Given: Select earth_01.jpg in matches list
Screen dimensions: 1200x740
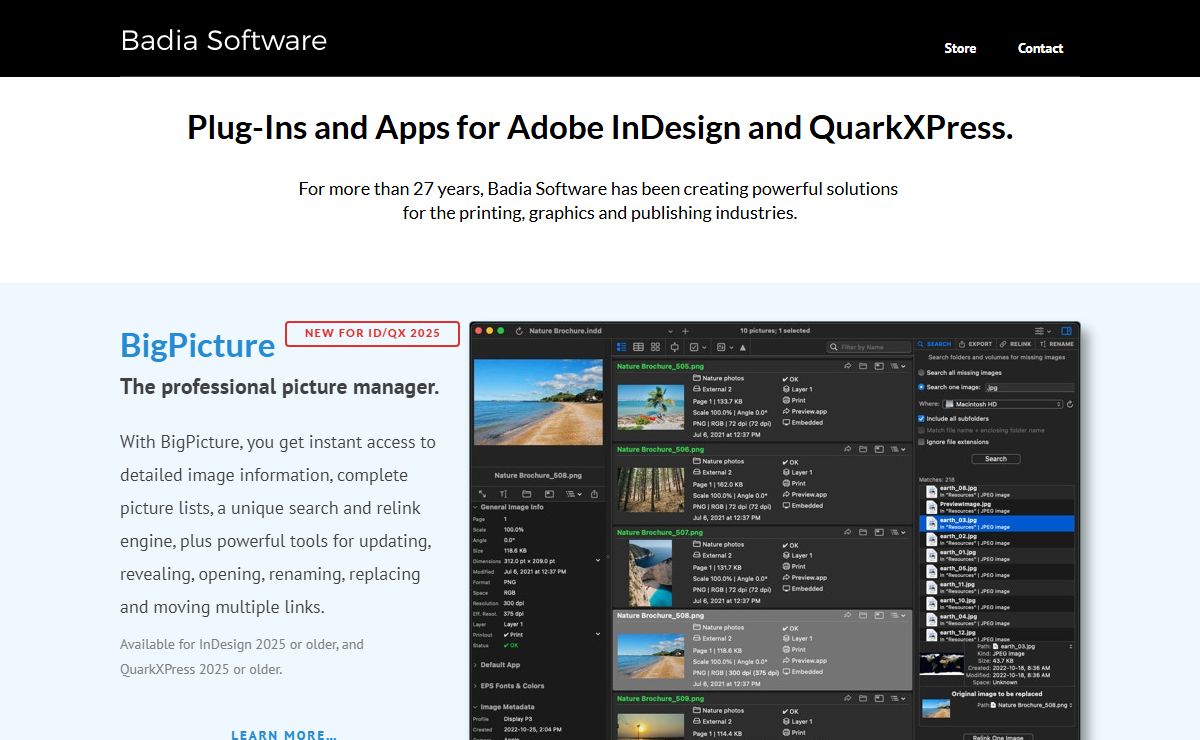Looking at the screenshot, I should pyautogui.click(x=997, y=556).
